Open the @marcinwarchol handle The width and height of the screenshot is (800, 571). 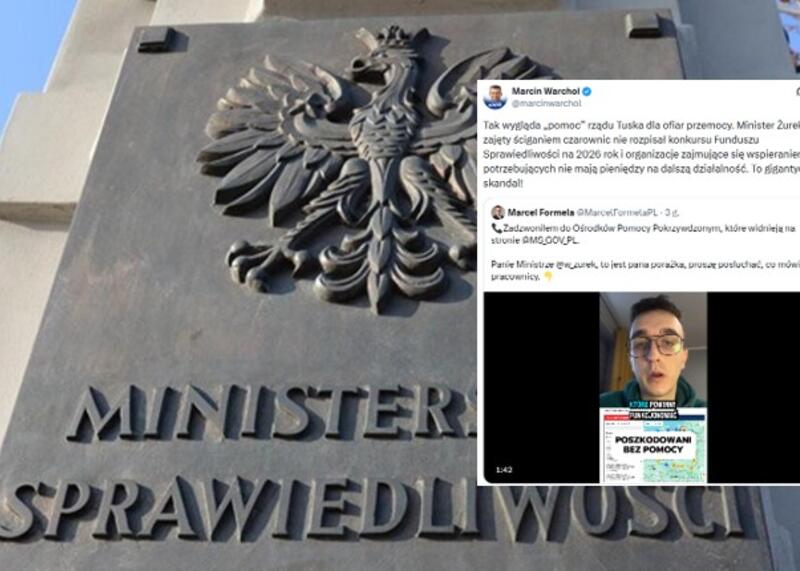546,104
